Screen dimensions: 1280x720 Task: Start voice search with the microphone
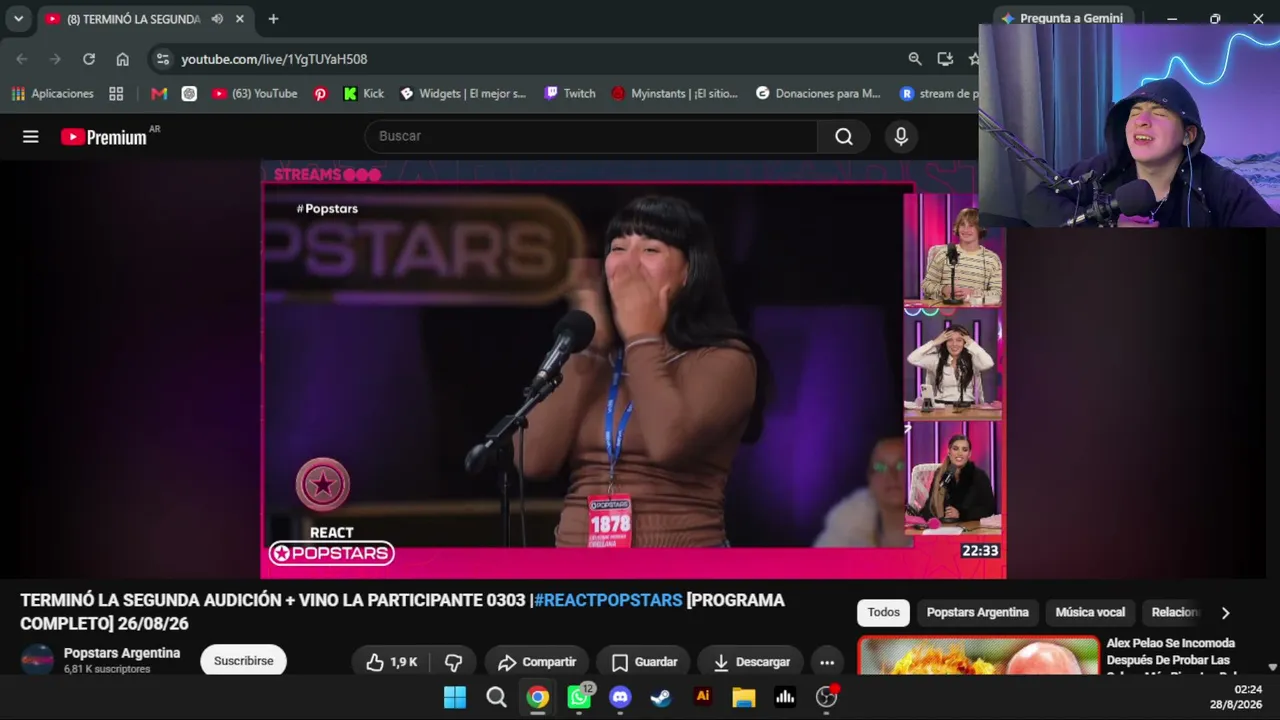pyautogui.click(x=901, y=137)
